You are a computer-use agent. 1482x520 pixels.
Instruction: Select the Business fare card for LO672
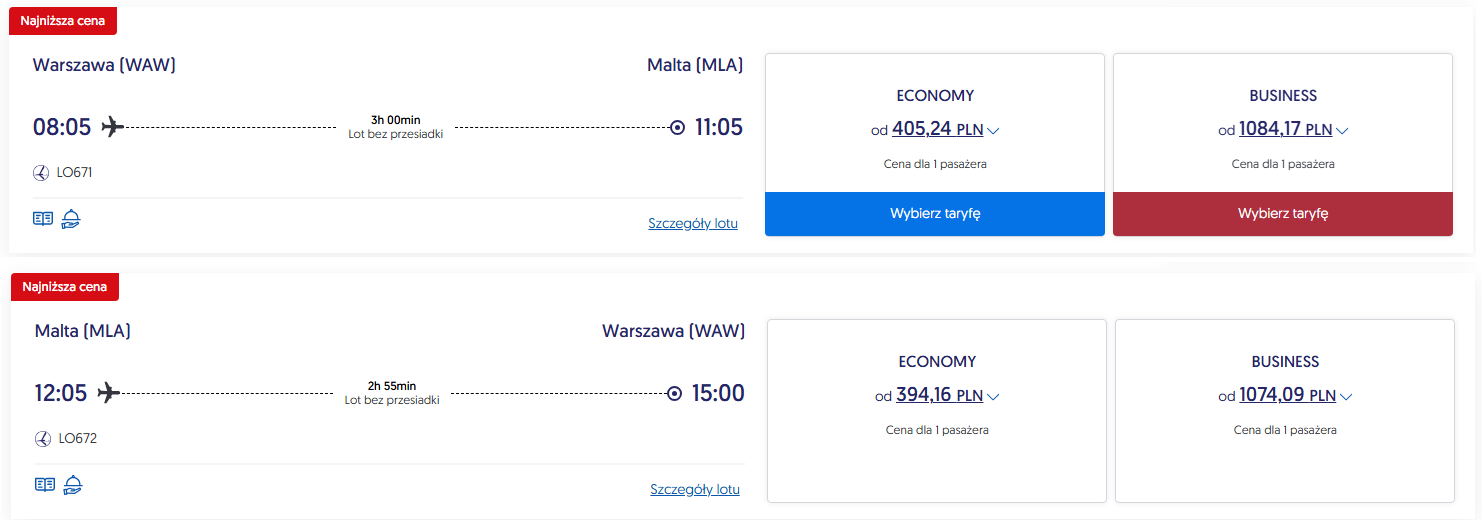1285,410
